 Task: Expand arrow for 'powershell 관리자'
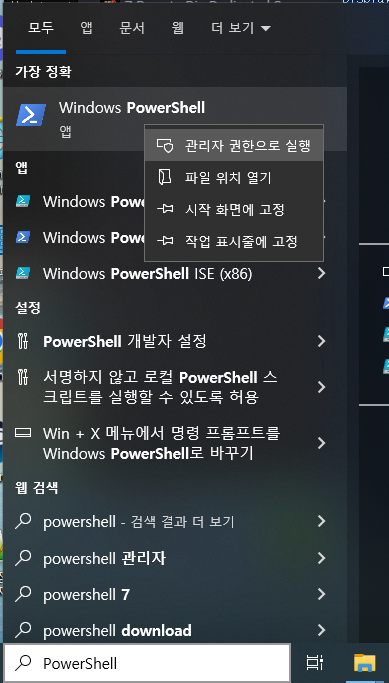(x=321, y=558)
